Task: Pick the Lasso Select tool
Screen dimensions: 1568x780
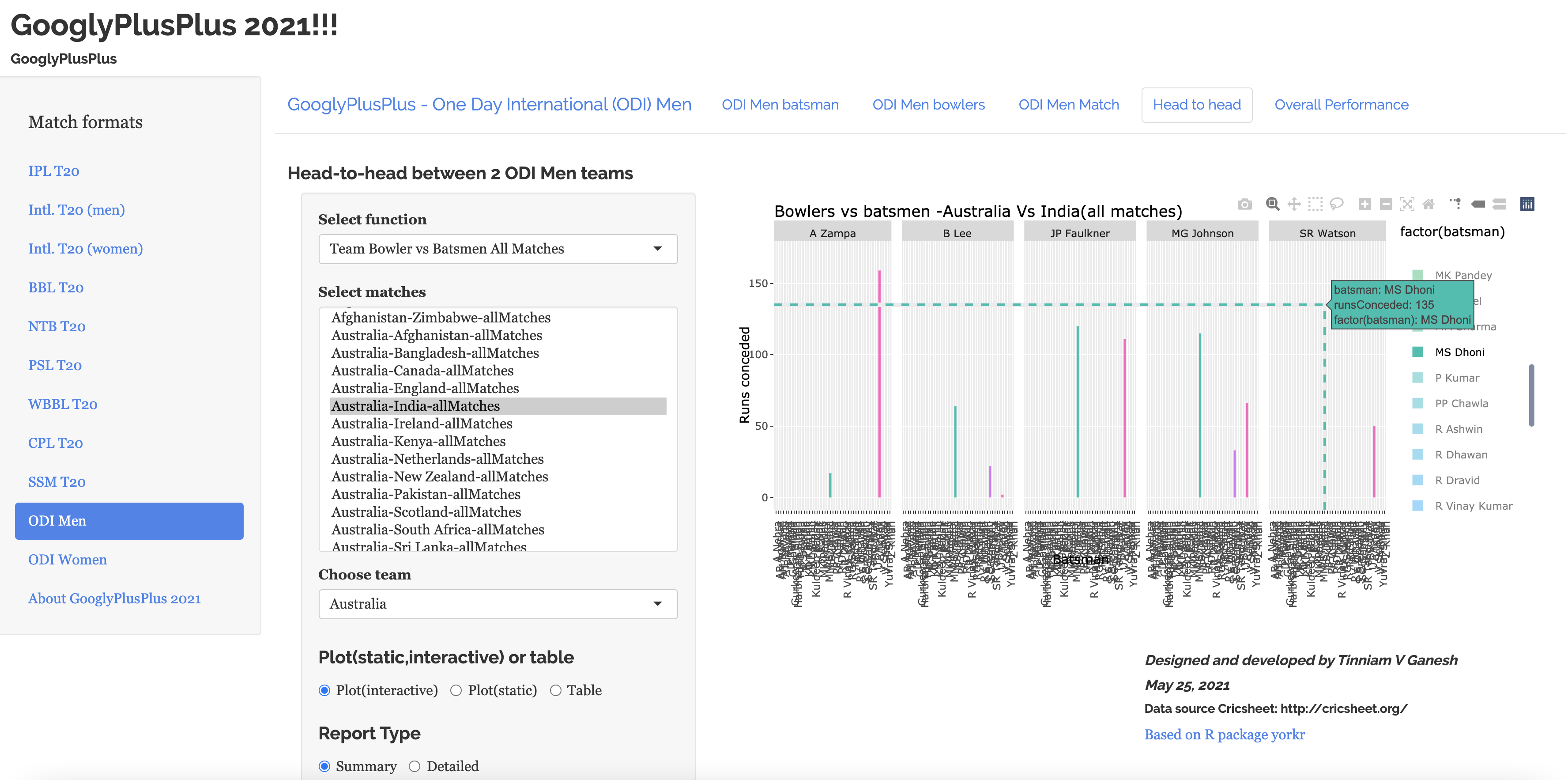Action: [x=1337, y=204]
